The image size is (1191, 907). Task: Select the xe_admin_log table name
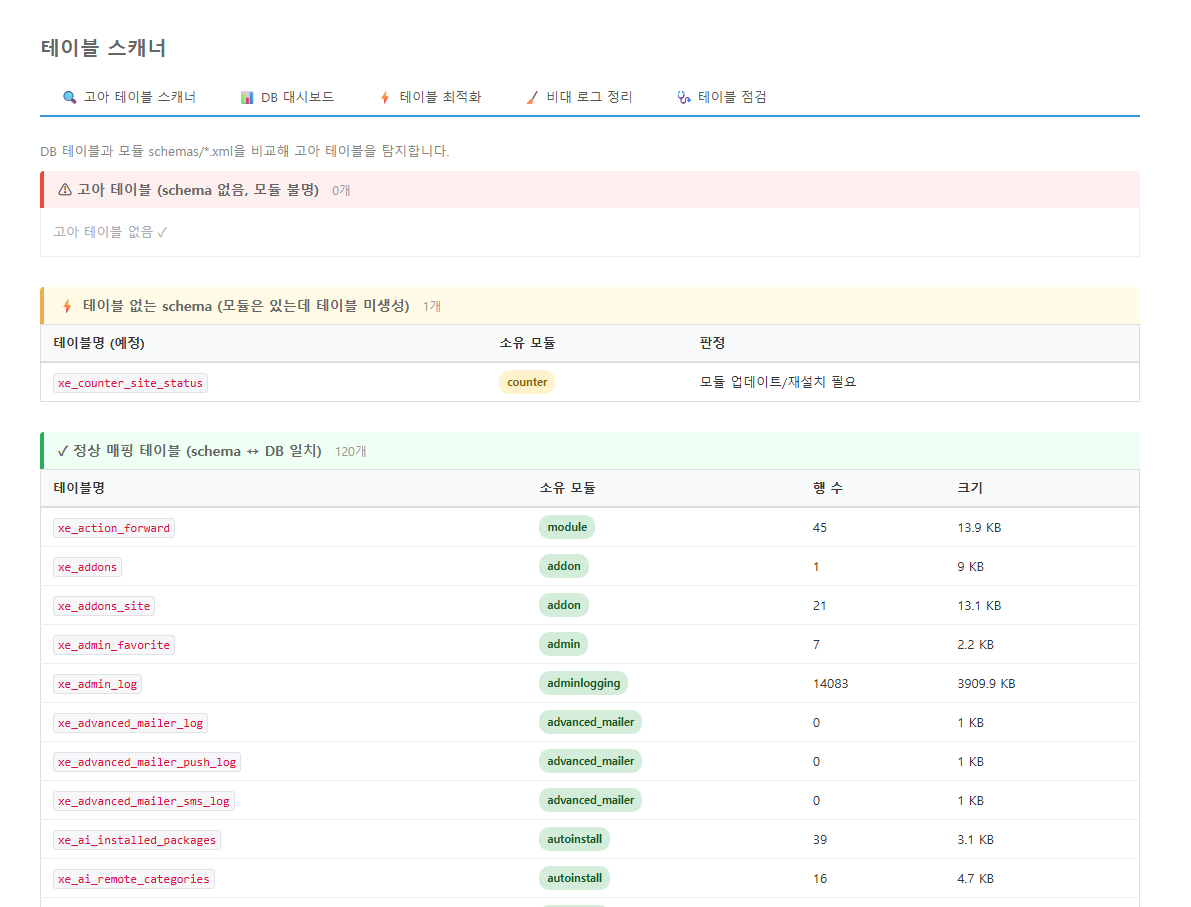pos(97,684)
